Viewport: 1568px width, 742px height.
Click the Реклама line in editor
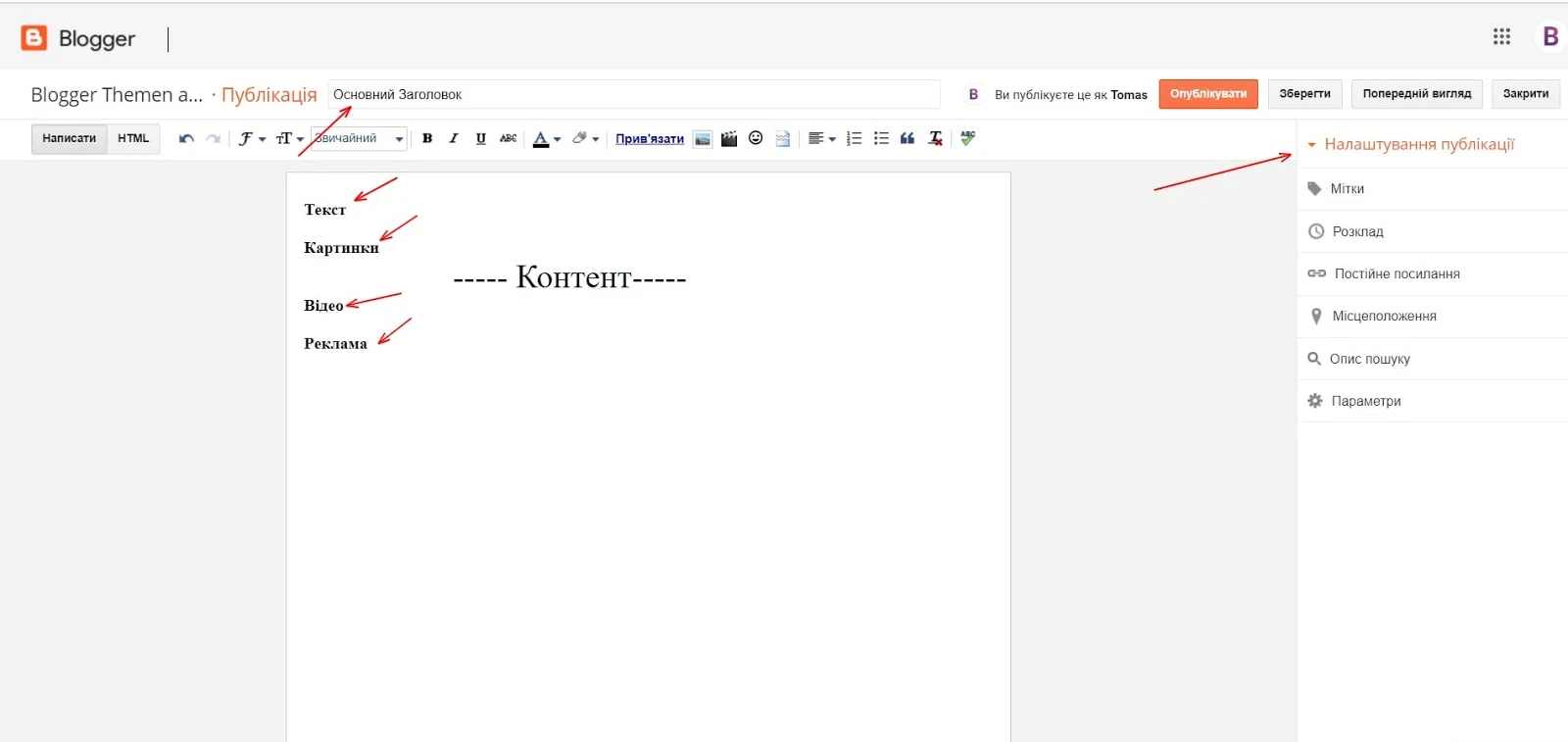point(335,344)
